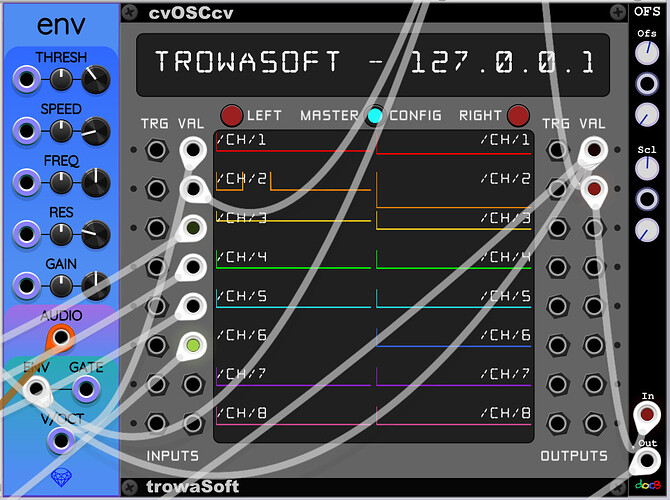The image size is (670, 500).
Task: Select right /CH/2 output channel label
Action: [x=505, y=179]
